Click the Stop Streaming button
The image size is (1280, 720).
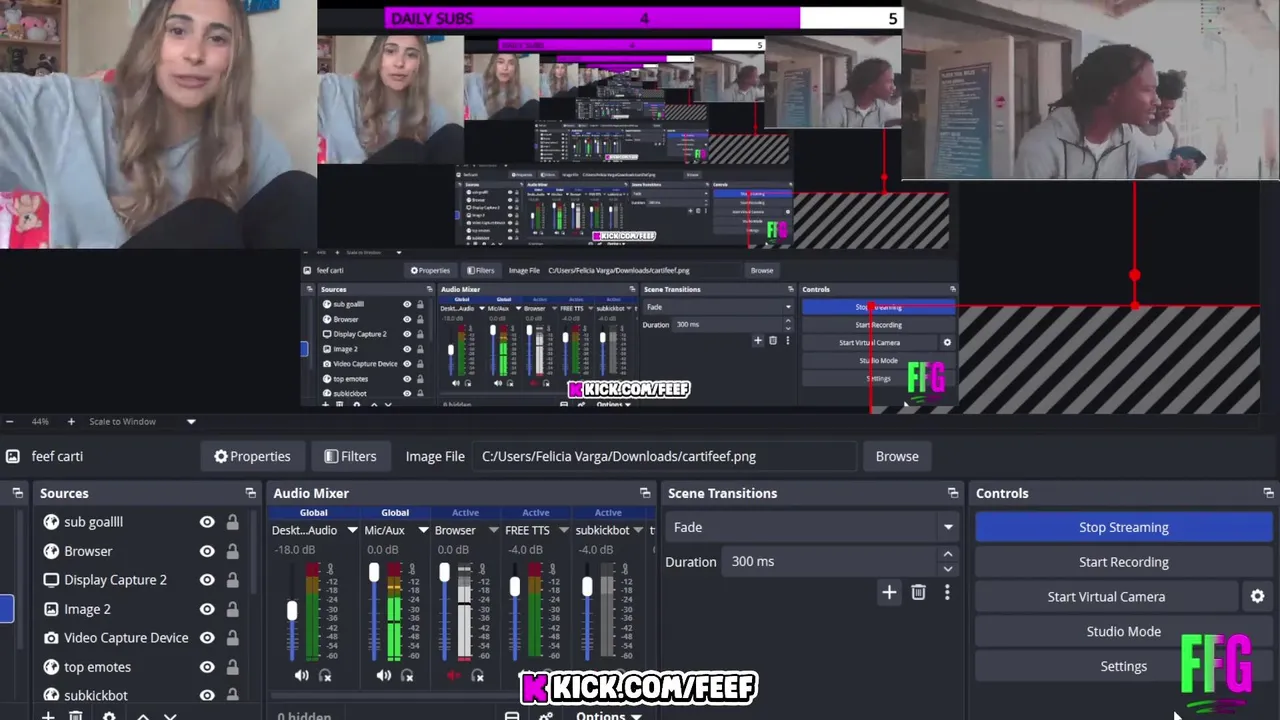(x=1123, y=527)
